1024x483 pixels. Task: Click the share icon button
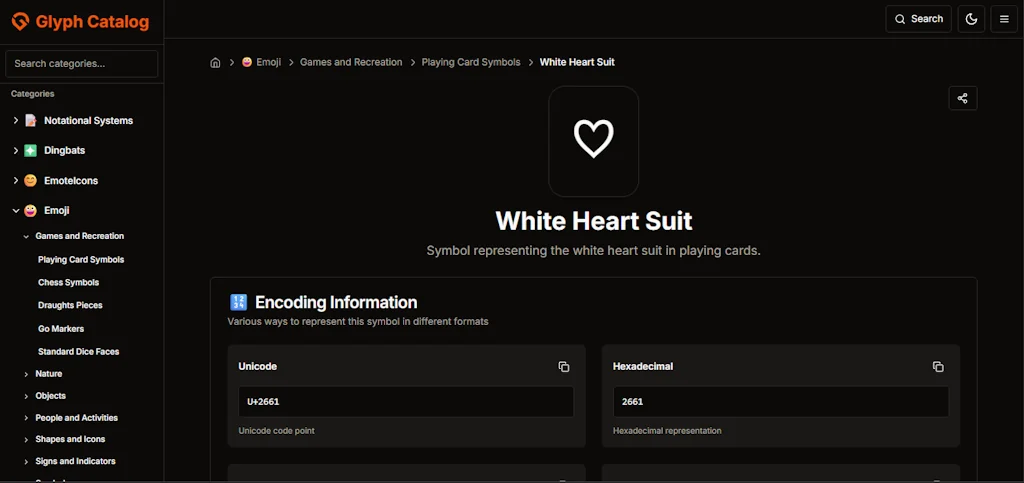pyautogui.click(x=963, y=98)
